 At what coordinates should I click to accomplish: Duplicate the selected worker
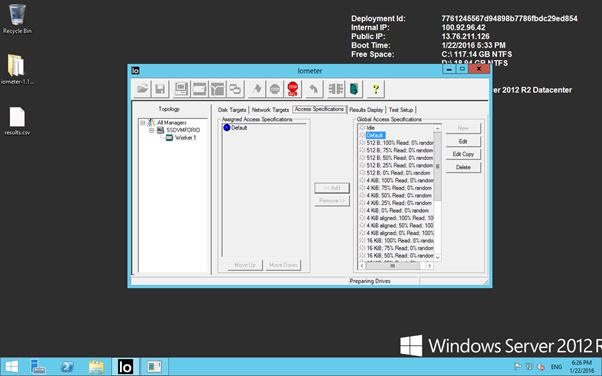(235, 89)
